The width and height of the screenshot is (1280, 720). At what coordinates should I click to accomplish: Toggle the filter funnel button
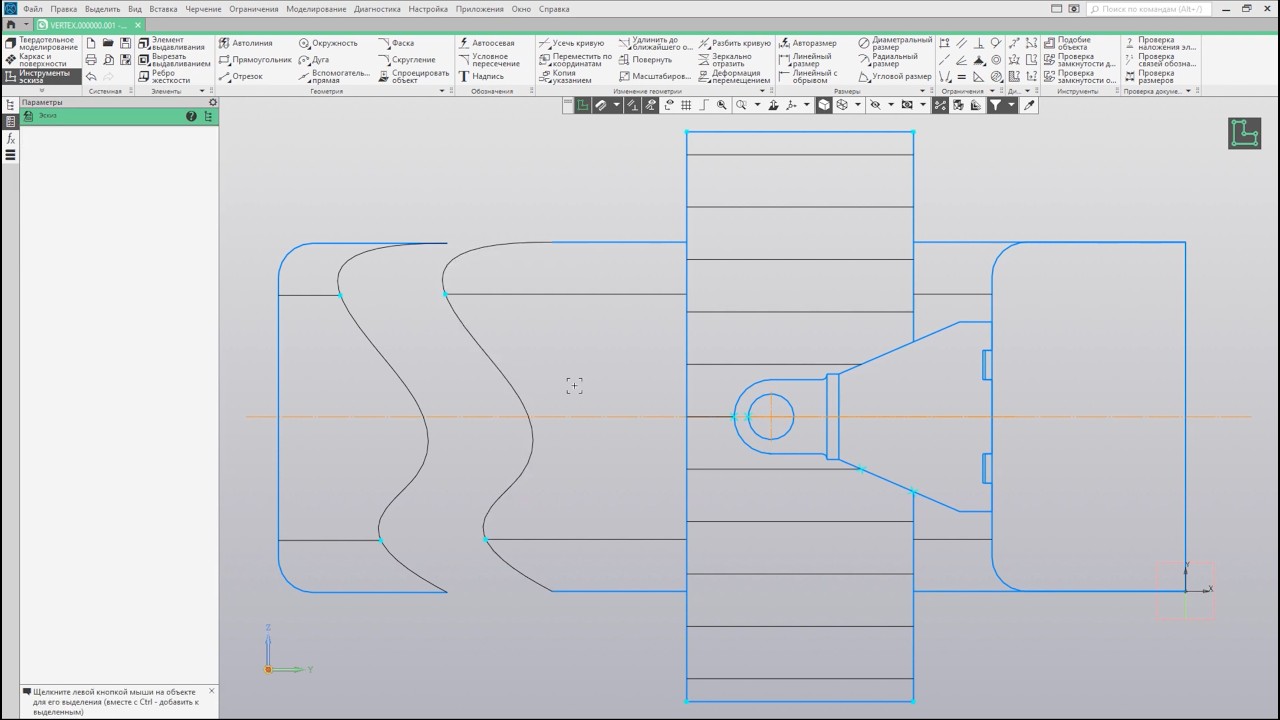pyautogui.click(x=996, y=105)
